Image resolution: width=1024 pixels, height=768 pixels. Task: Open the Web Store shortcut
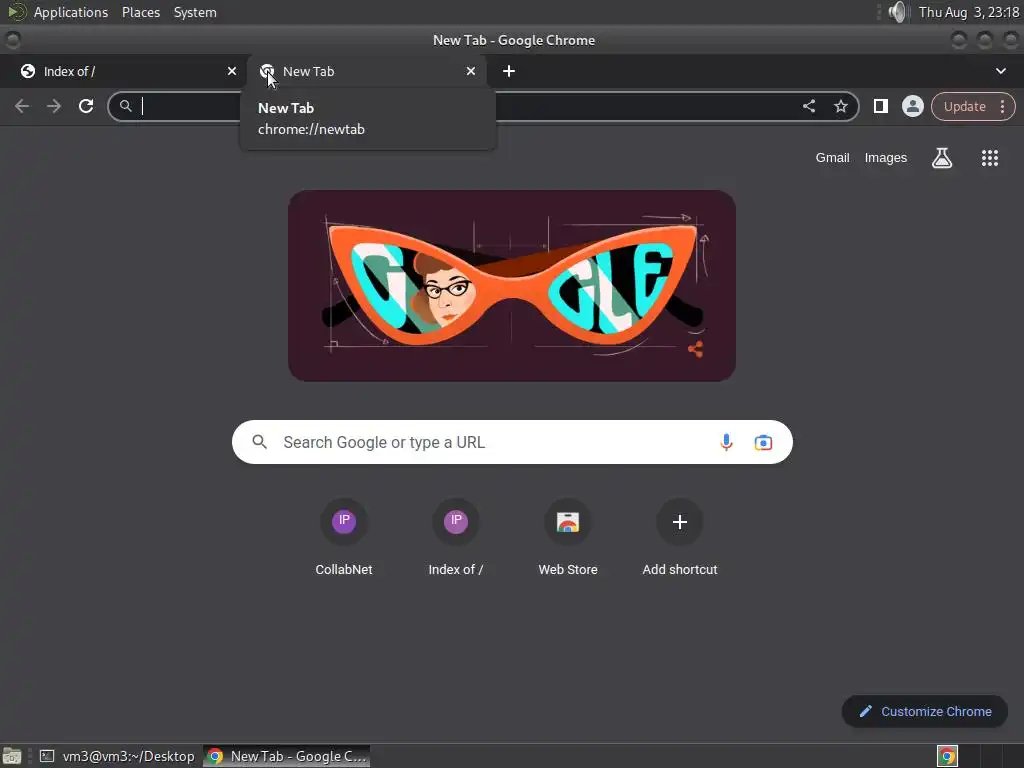pos(568,538)
